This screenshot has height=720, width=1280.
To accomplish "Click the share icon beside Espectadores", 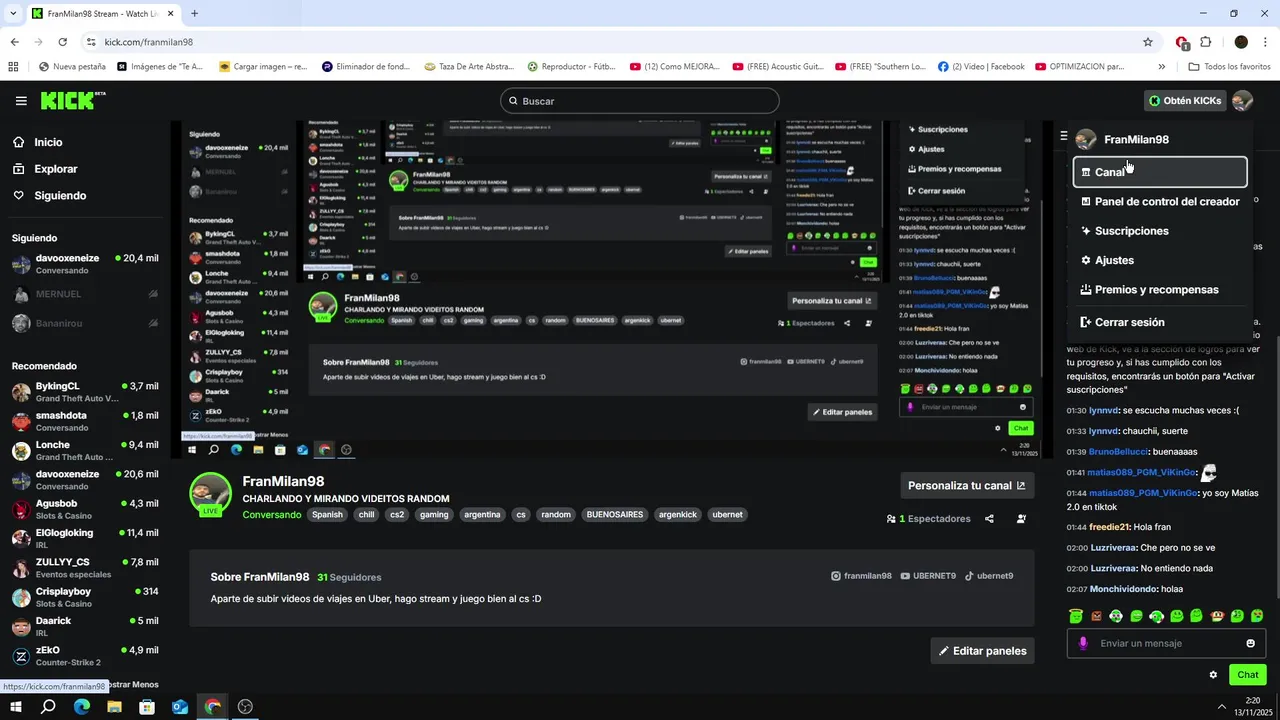I will tap(989, 519).
